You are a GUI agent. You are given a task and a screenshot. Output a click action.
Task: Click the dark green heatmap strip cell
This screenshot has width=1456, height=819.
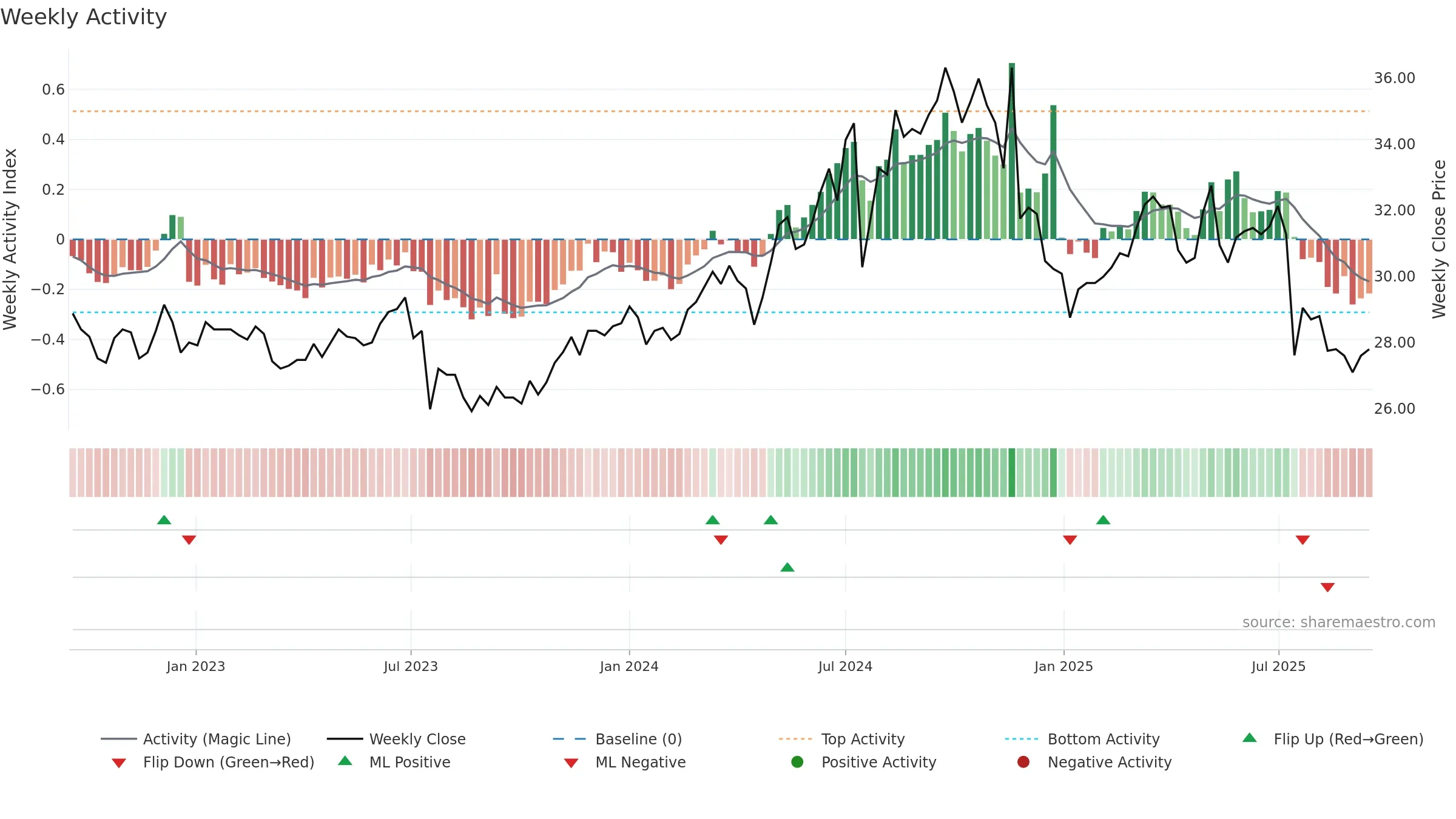pos(1012,473)
